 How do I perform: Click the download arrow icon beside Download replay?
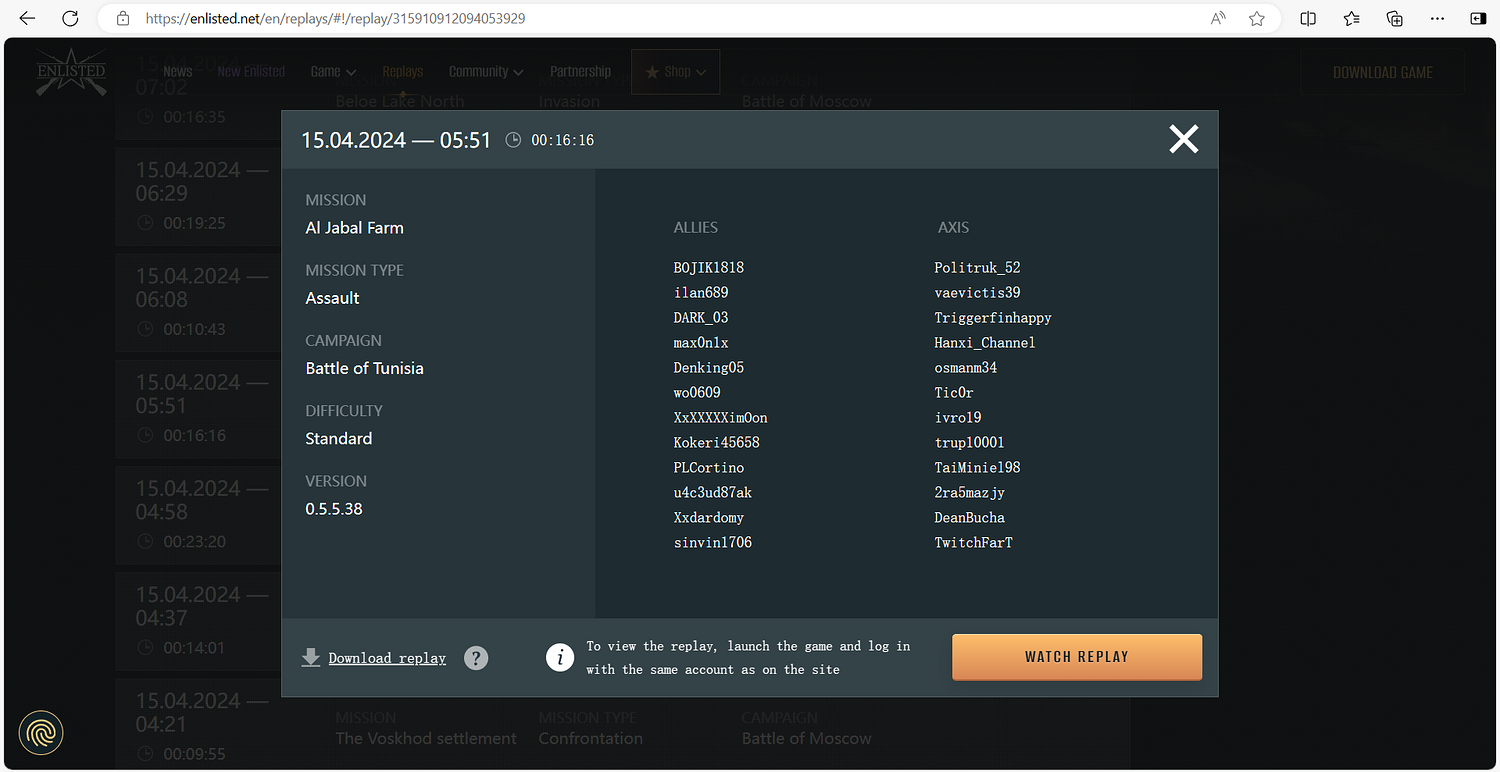(x=311, y=657)
